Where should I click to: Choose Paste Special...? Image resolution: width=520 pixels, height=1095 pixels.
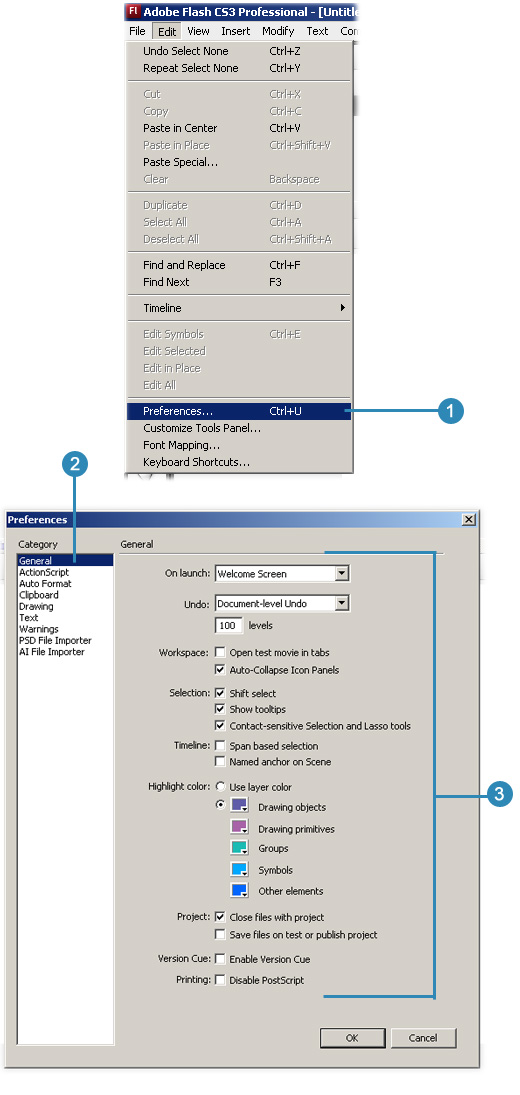coord(239,162)
